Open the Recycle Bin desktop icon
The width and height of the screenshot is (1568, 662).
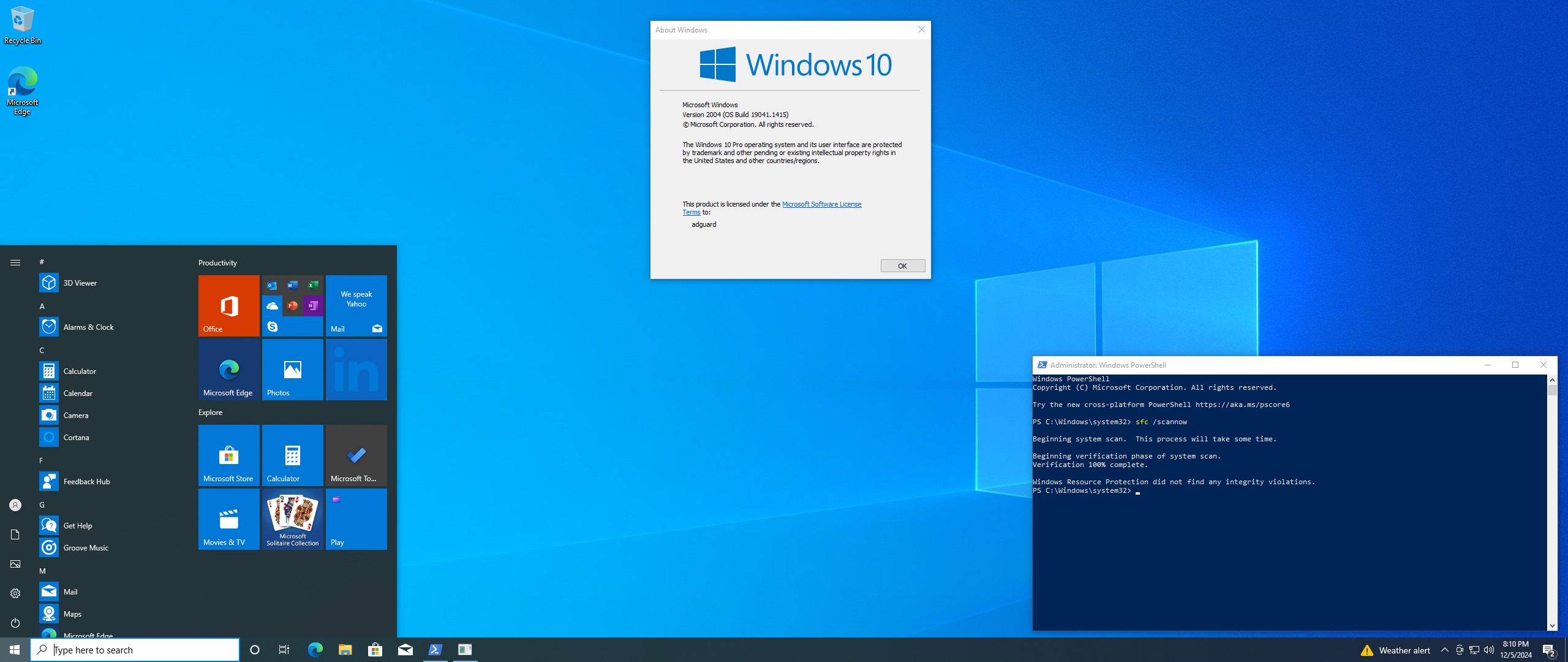point(23,25)
